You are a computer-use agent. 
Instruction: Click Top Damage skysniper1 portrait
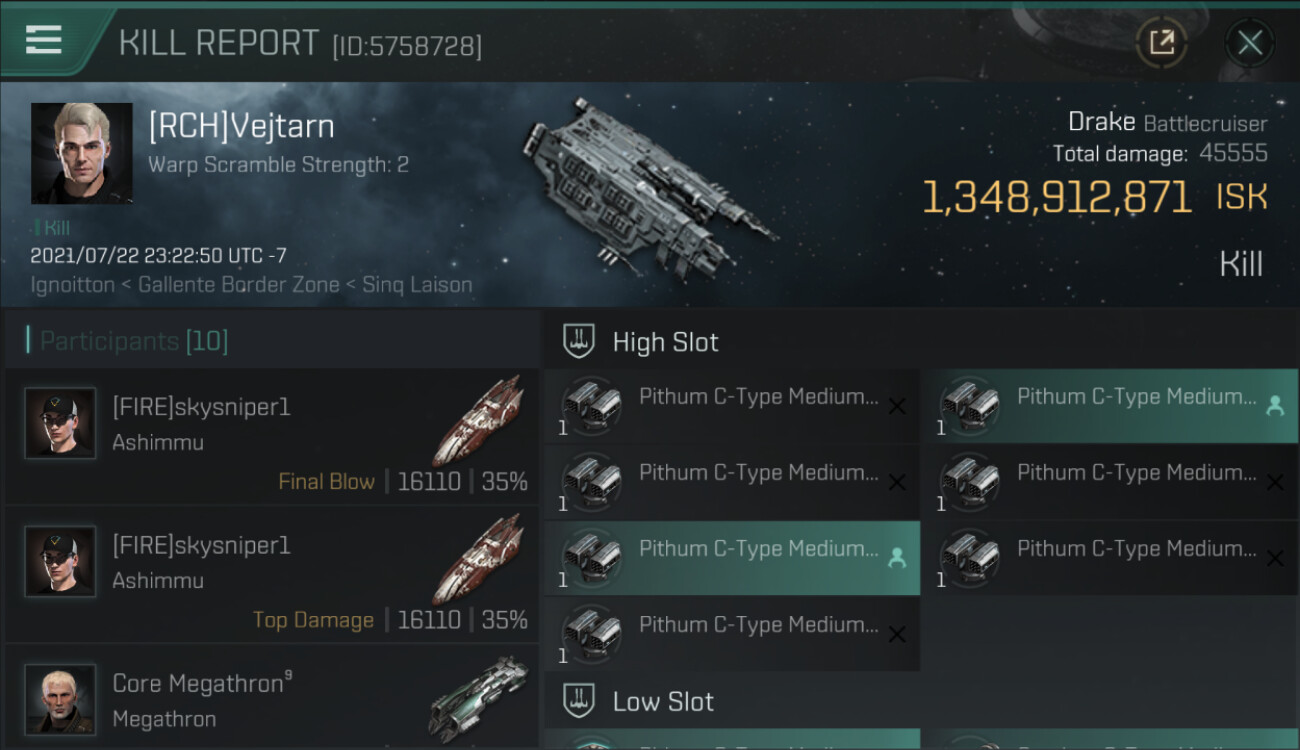60,562
